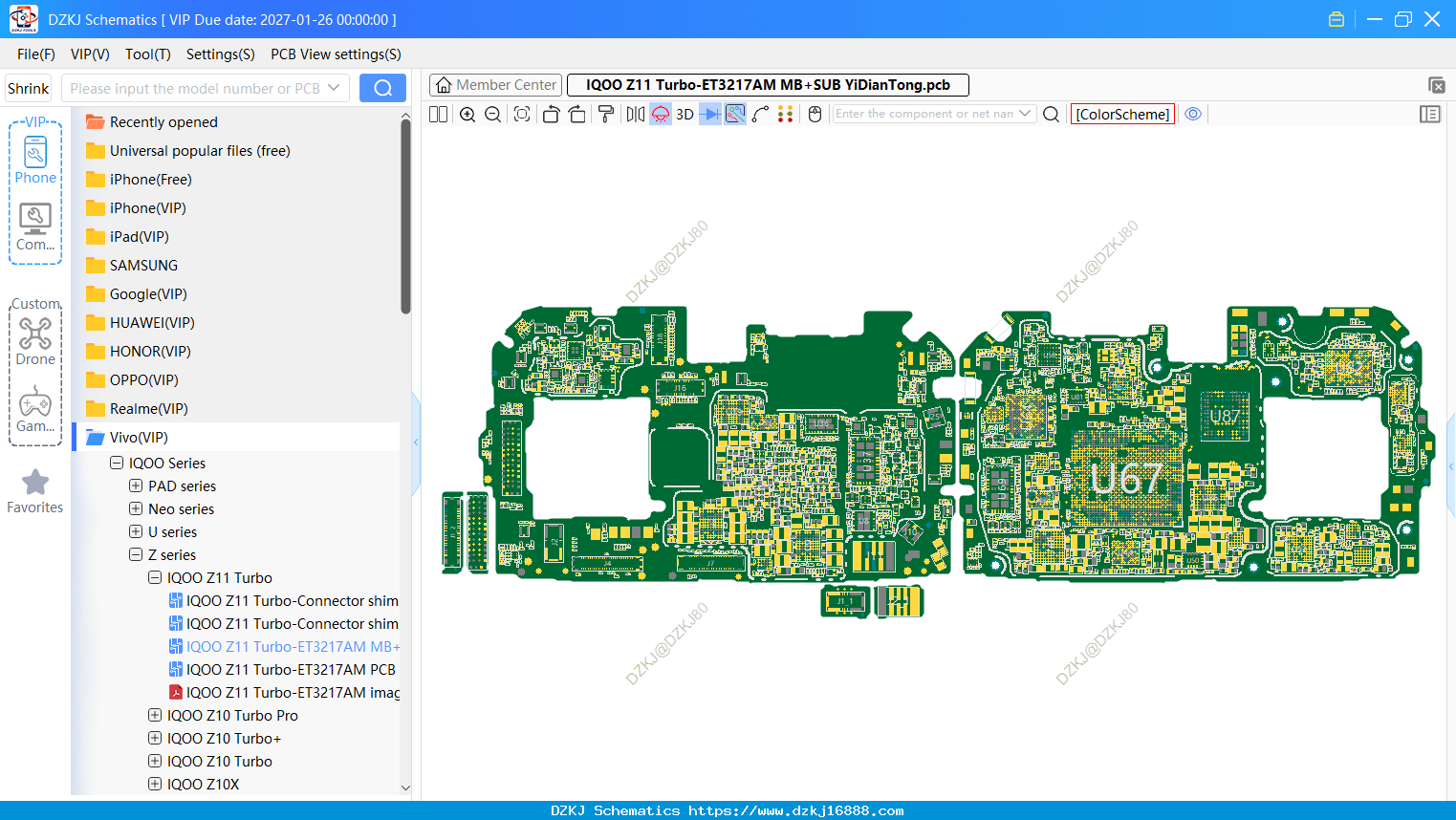Click the mouse settings icon
The width and height of the screenshot is (1456, 820).
click(x=815, y=115)
